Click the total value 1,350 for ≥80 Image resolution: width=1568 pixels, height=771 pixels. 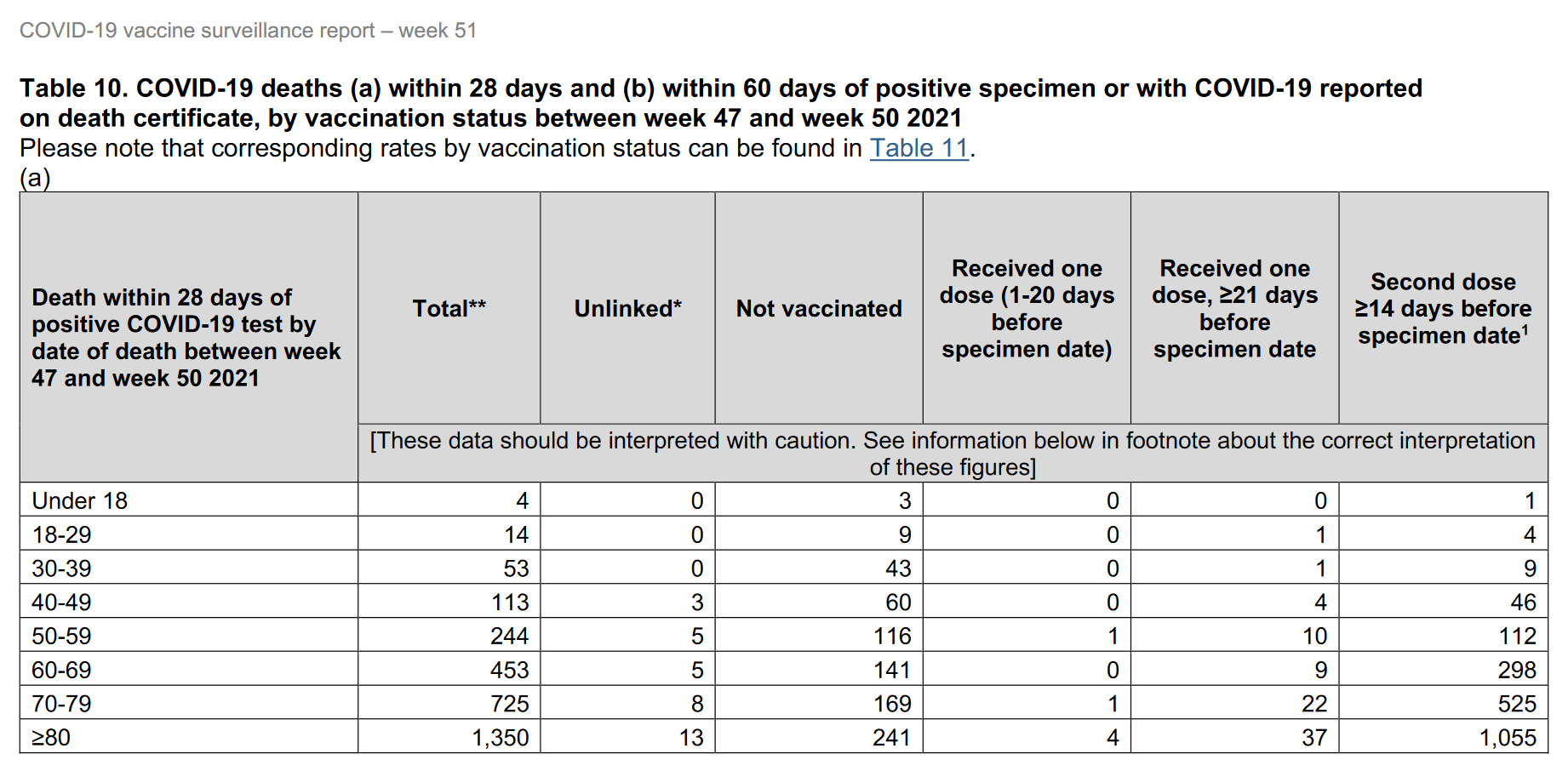(x=501, y=738)
